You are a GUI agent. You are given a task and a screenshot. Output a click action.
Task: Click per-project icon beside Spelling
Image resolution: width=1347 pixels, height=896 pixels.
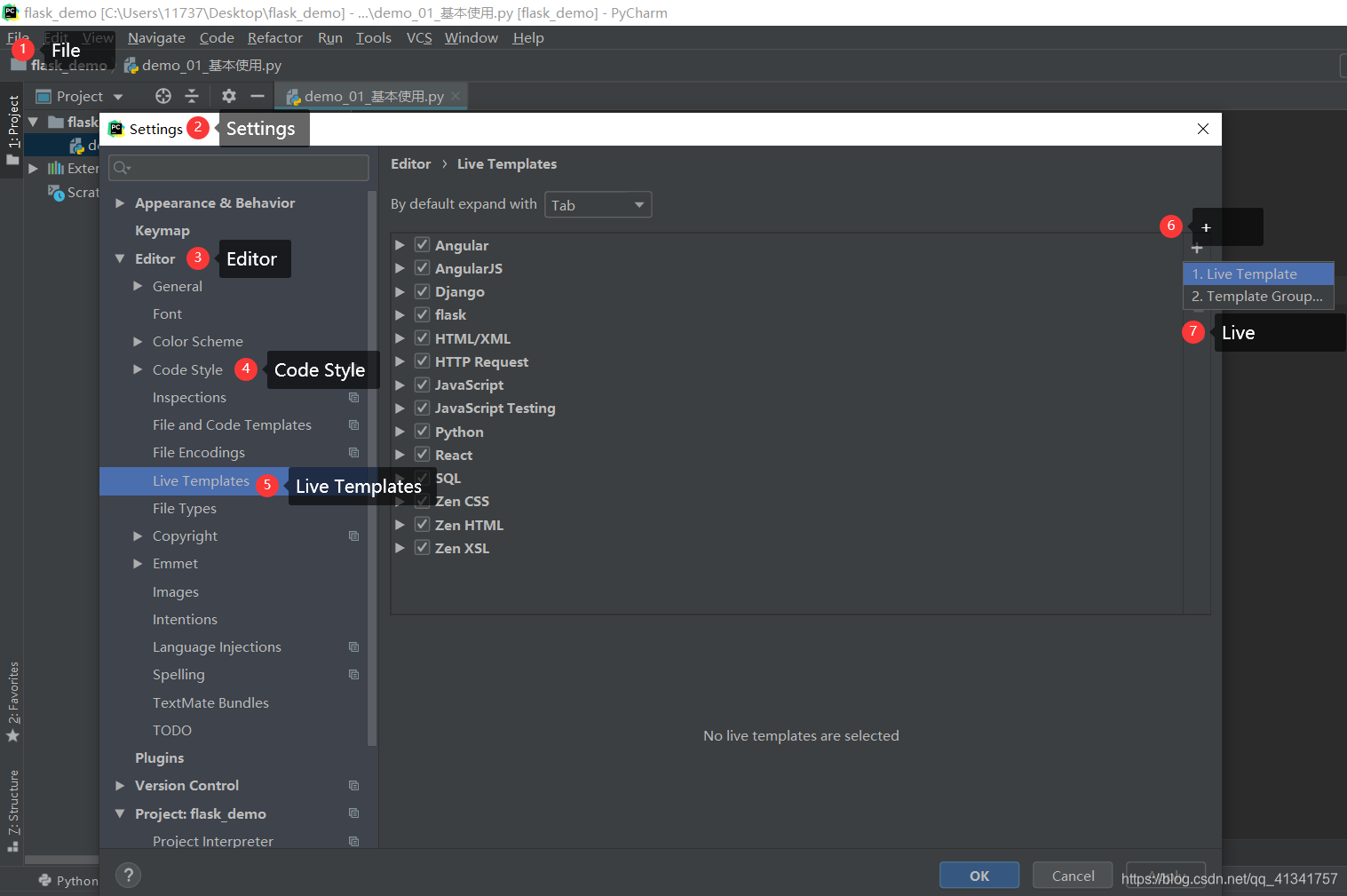point(353,675)
